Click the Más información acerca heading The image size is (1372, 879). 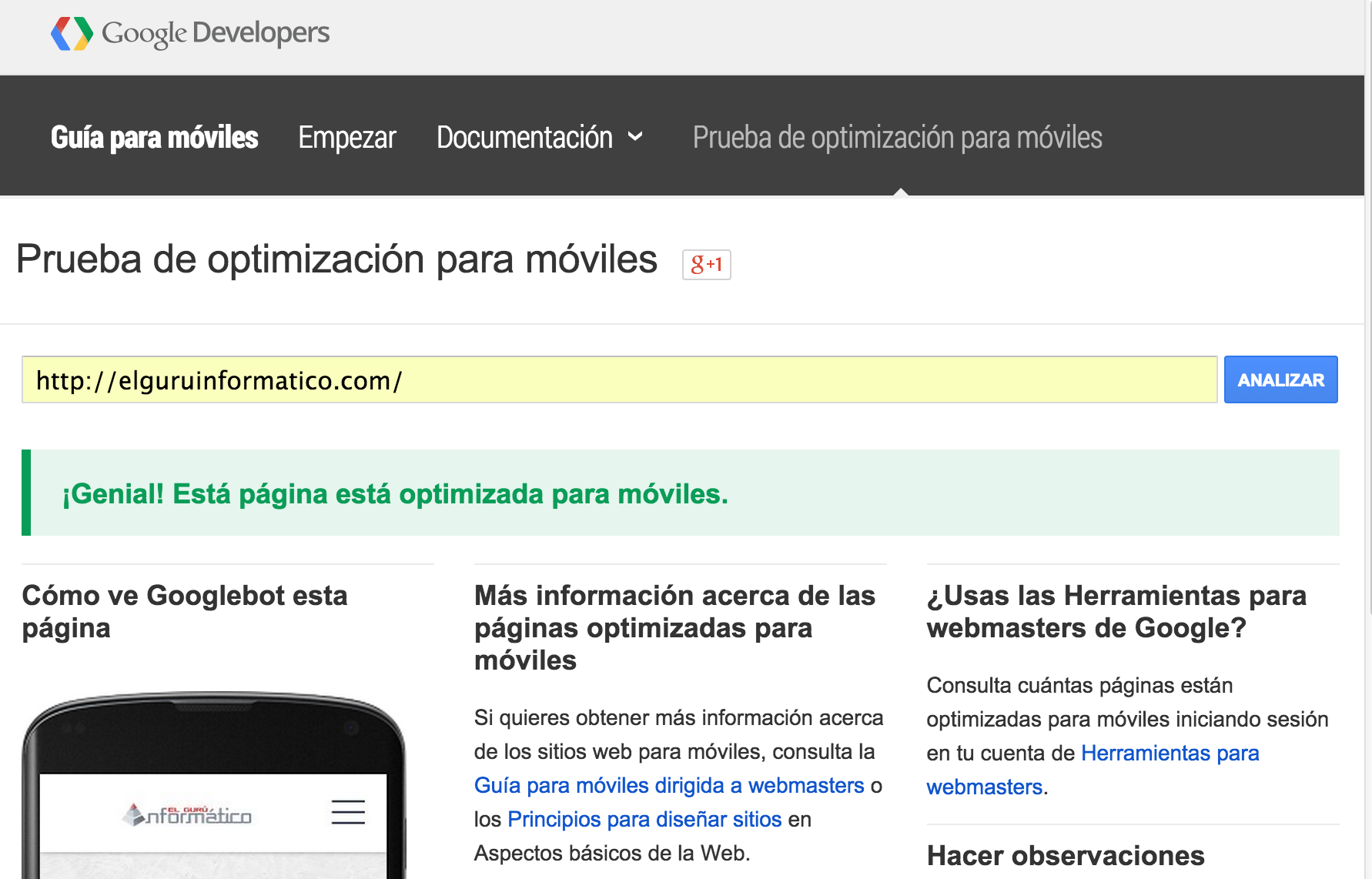[x=674, y=627]
